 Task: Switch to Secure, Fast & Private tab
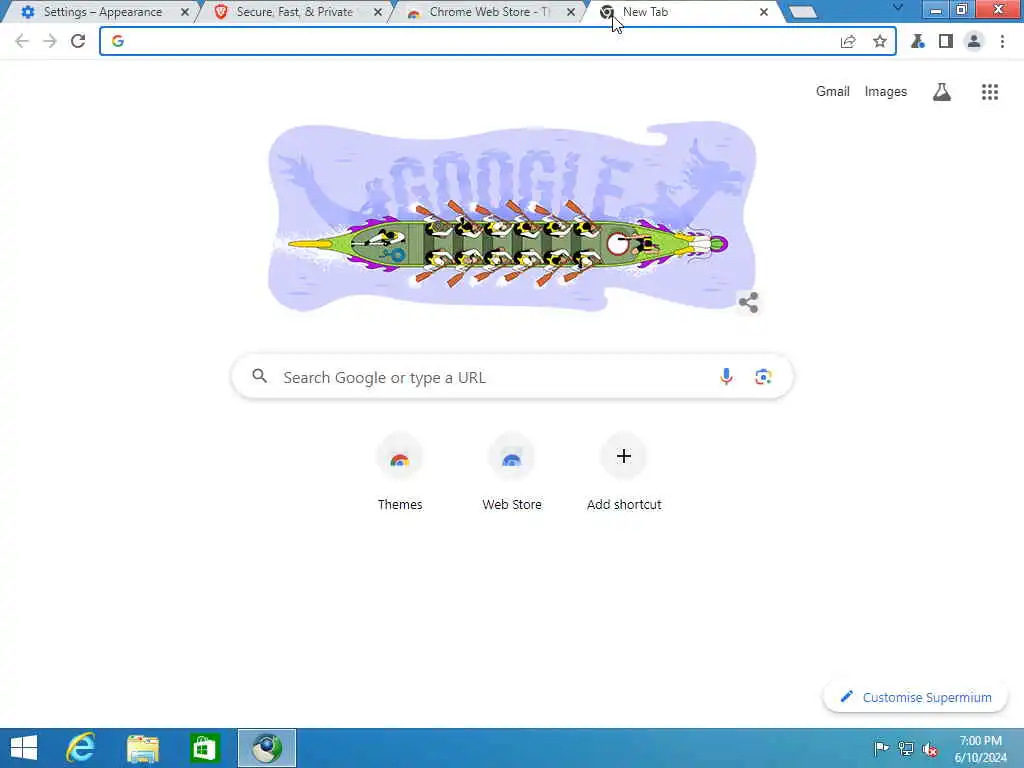click(x=295, y=12)
